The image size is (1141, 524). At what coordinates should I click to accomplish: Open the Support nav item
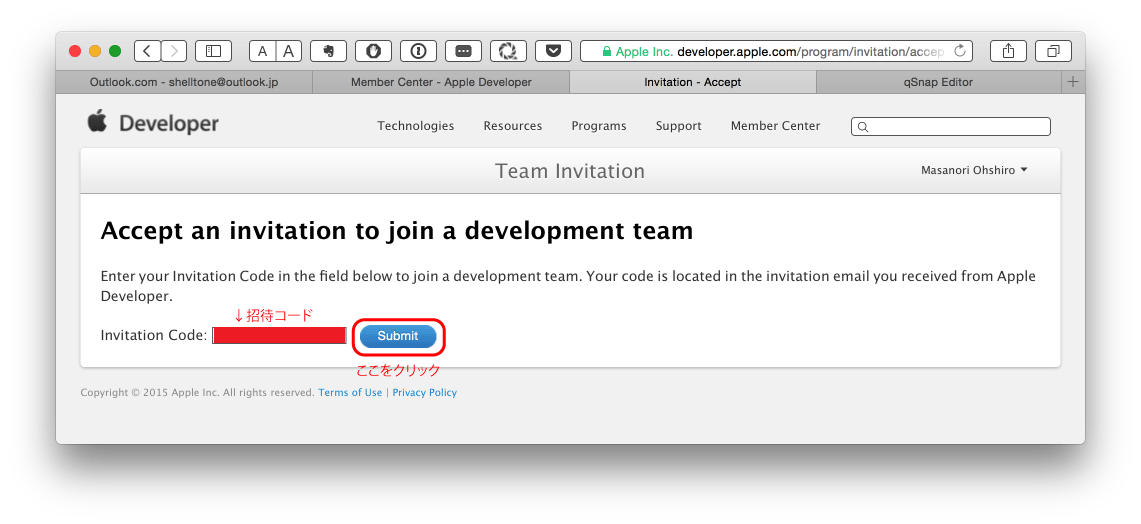[678, 126]
